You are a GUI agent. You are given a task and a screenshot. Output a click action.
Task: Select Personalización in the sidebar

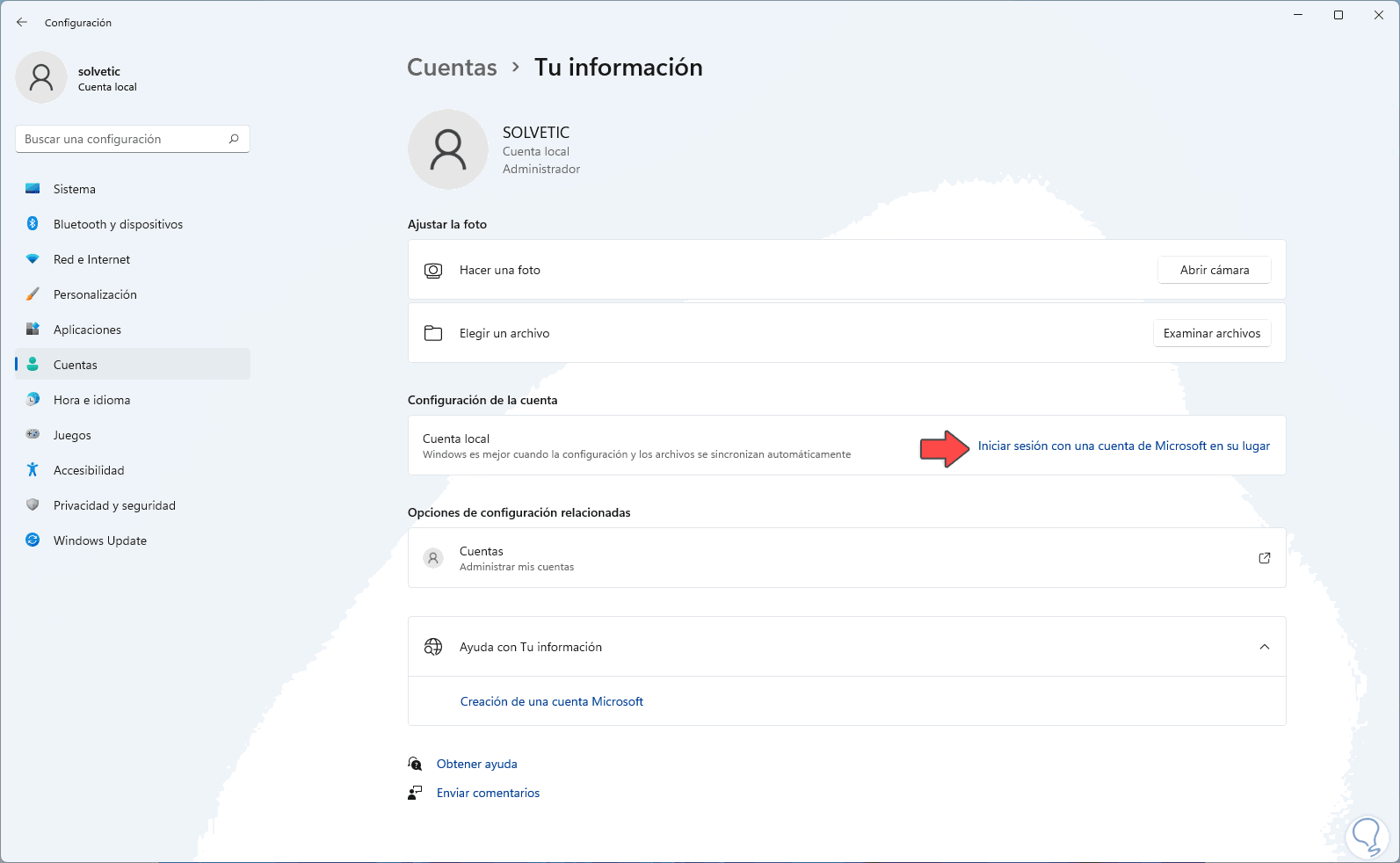point(133,294)
